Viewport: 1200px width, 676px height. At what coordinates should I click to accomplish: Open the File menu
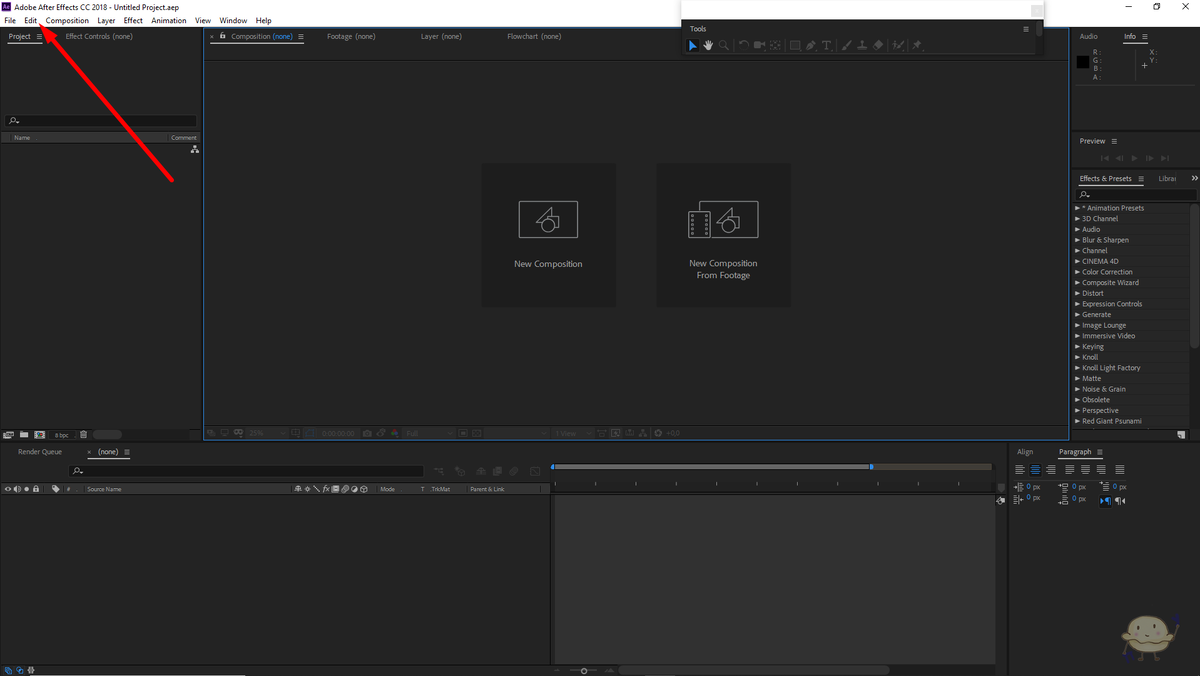(x=10, y=20)
